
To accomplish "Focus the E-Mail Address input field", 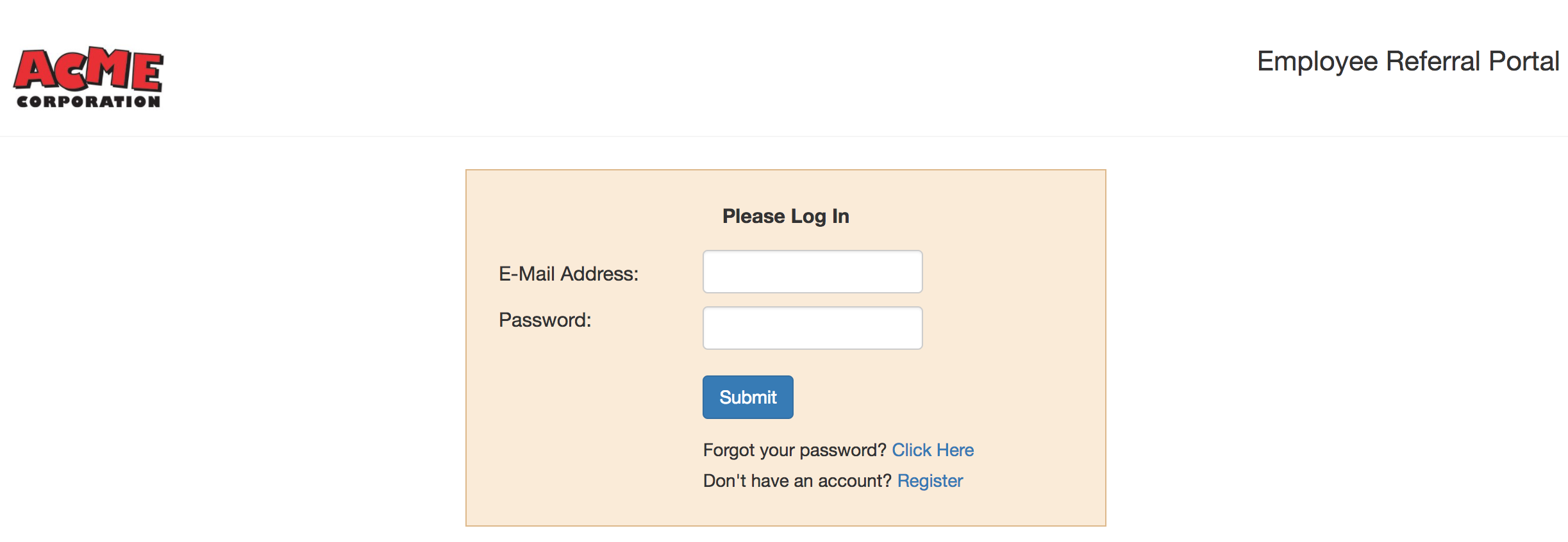I will 812,272.
